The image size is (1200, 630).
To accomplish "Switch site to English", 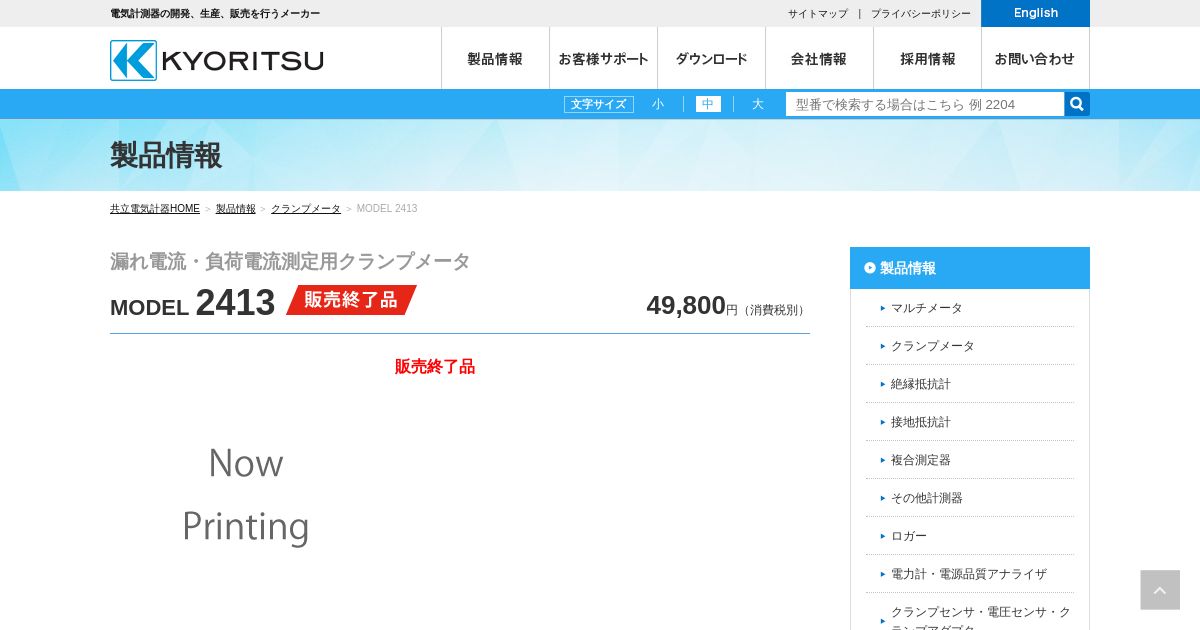I will [1035, 13].
